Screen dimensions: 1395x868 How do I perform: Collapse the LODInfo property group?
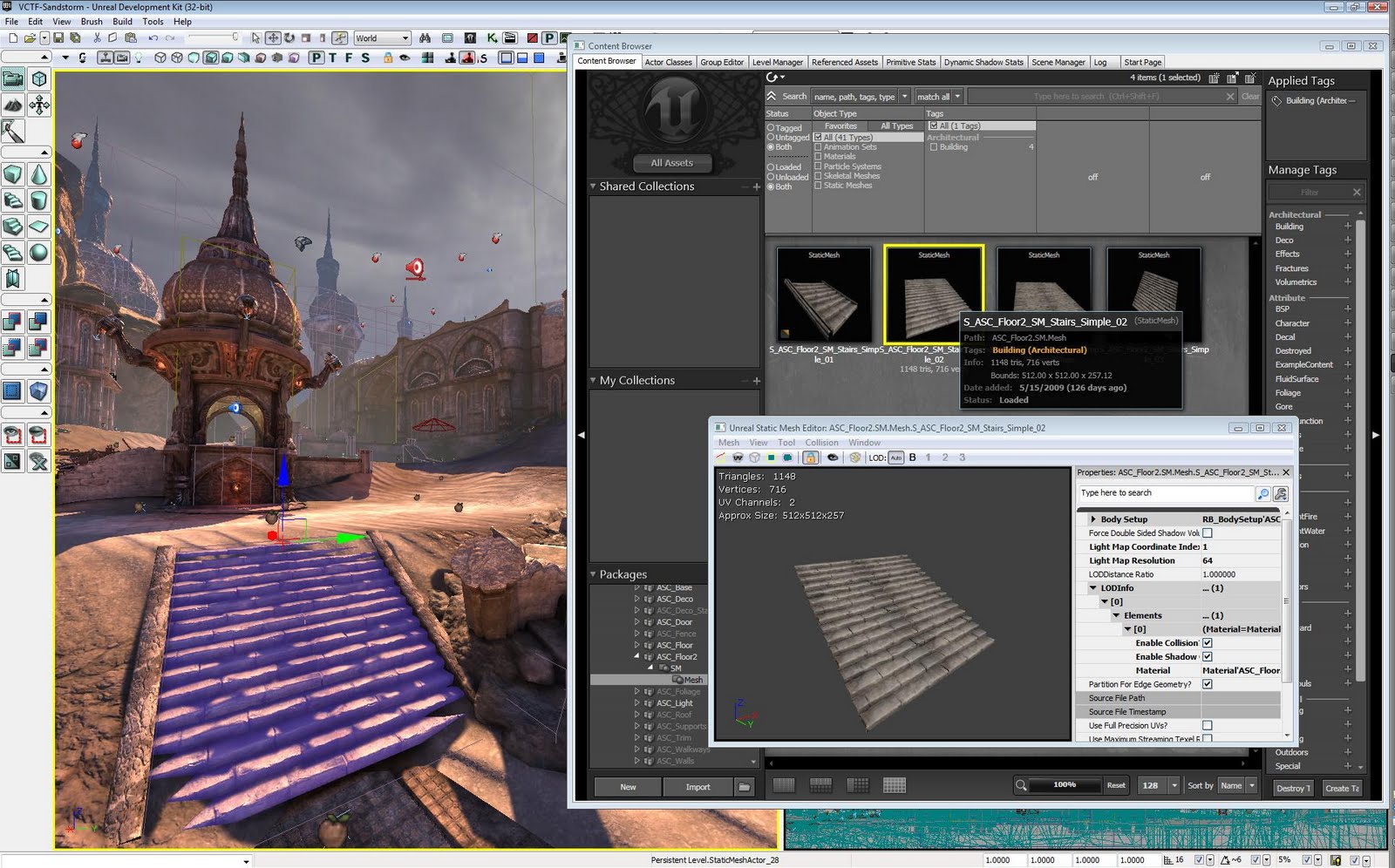click(x=1093, y=587)
